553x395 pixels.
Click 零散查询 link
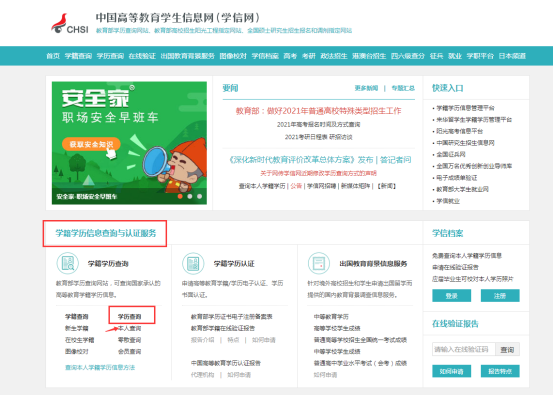[x=129, y=340]
